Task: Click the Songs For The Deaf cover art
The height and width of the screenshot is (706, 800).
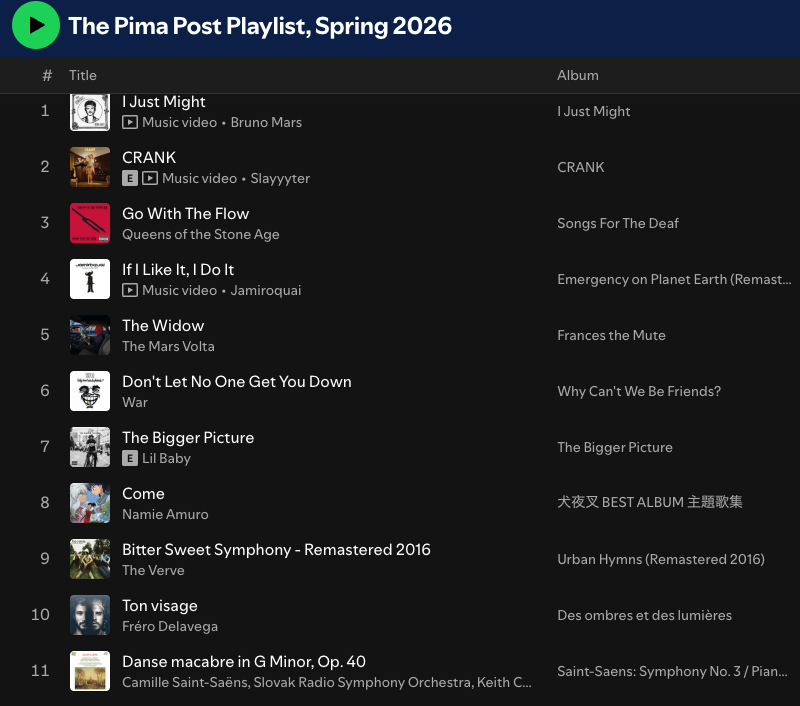Action: (x=90, y=223)
